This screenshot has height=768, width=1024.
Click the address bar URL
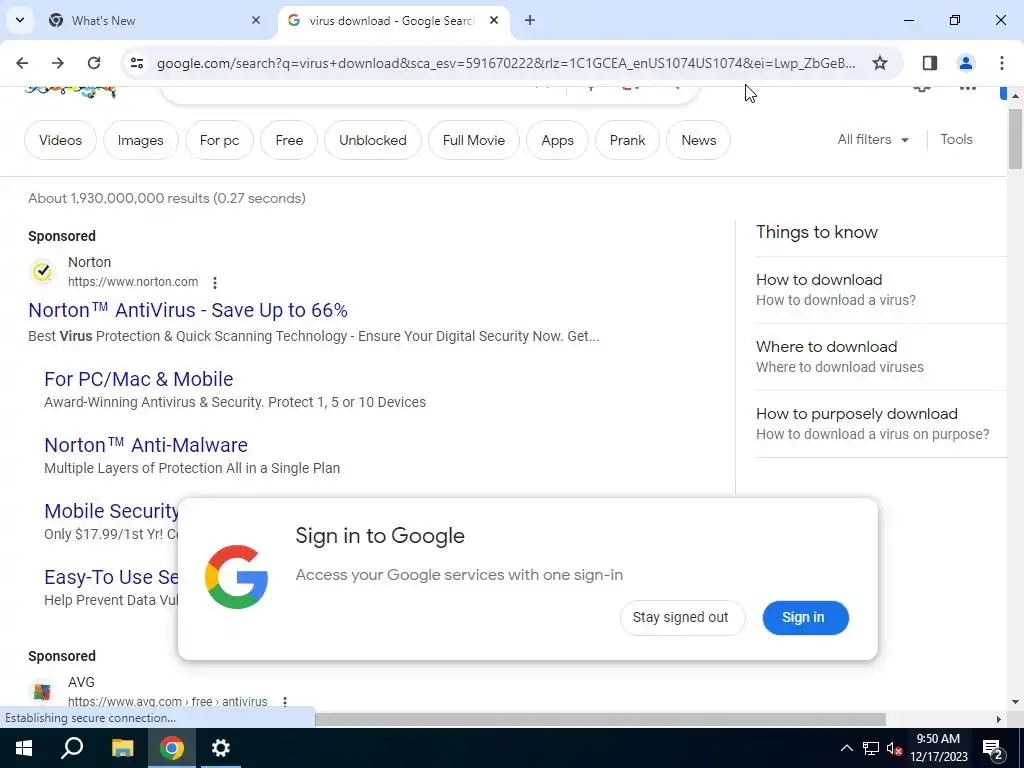coord(506,63)
